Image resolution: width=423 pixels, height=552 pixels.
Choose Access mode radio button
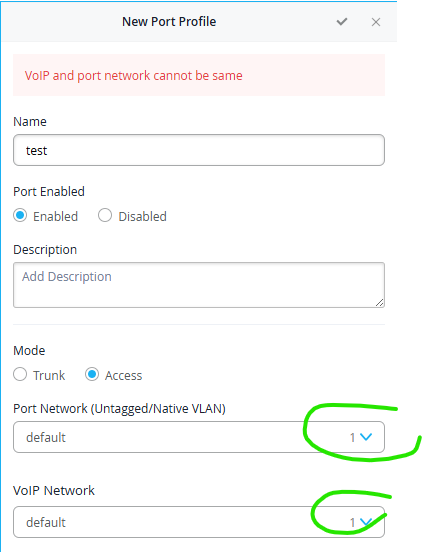click(x=92, y=374)
